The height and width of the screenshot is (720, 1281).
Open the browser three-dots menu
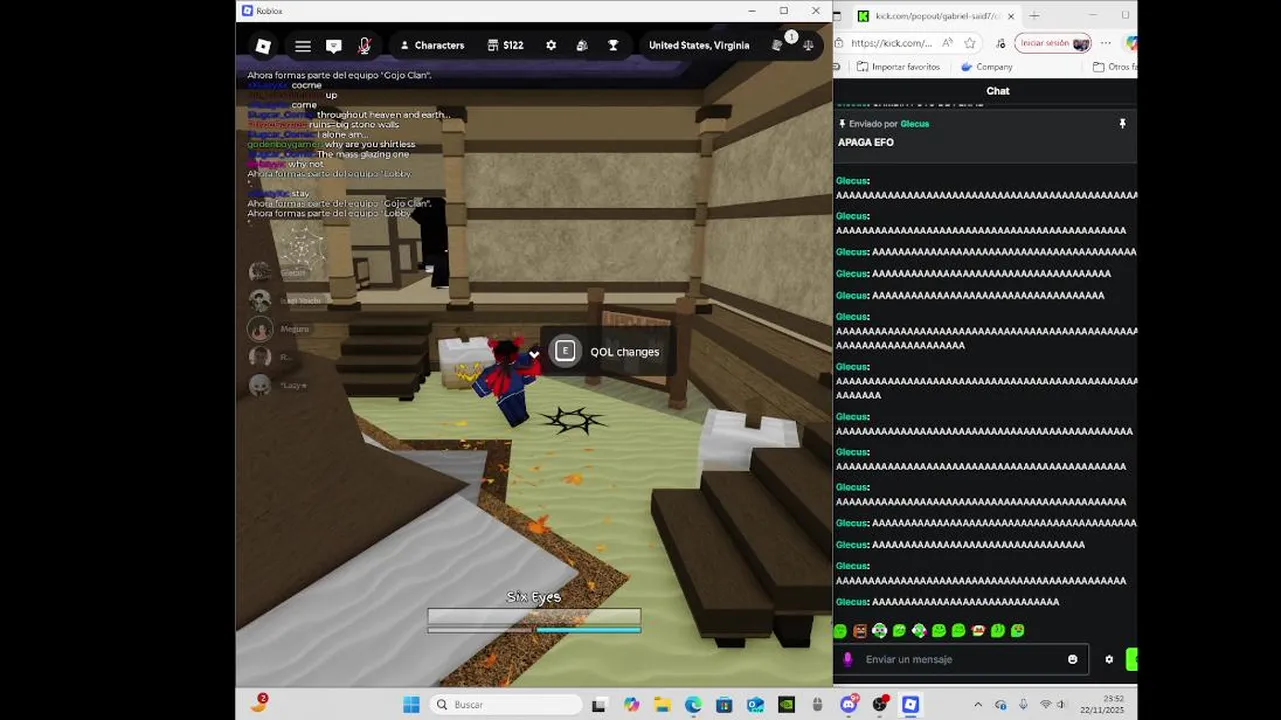pos(1105,44)
